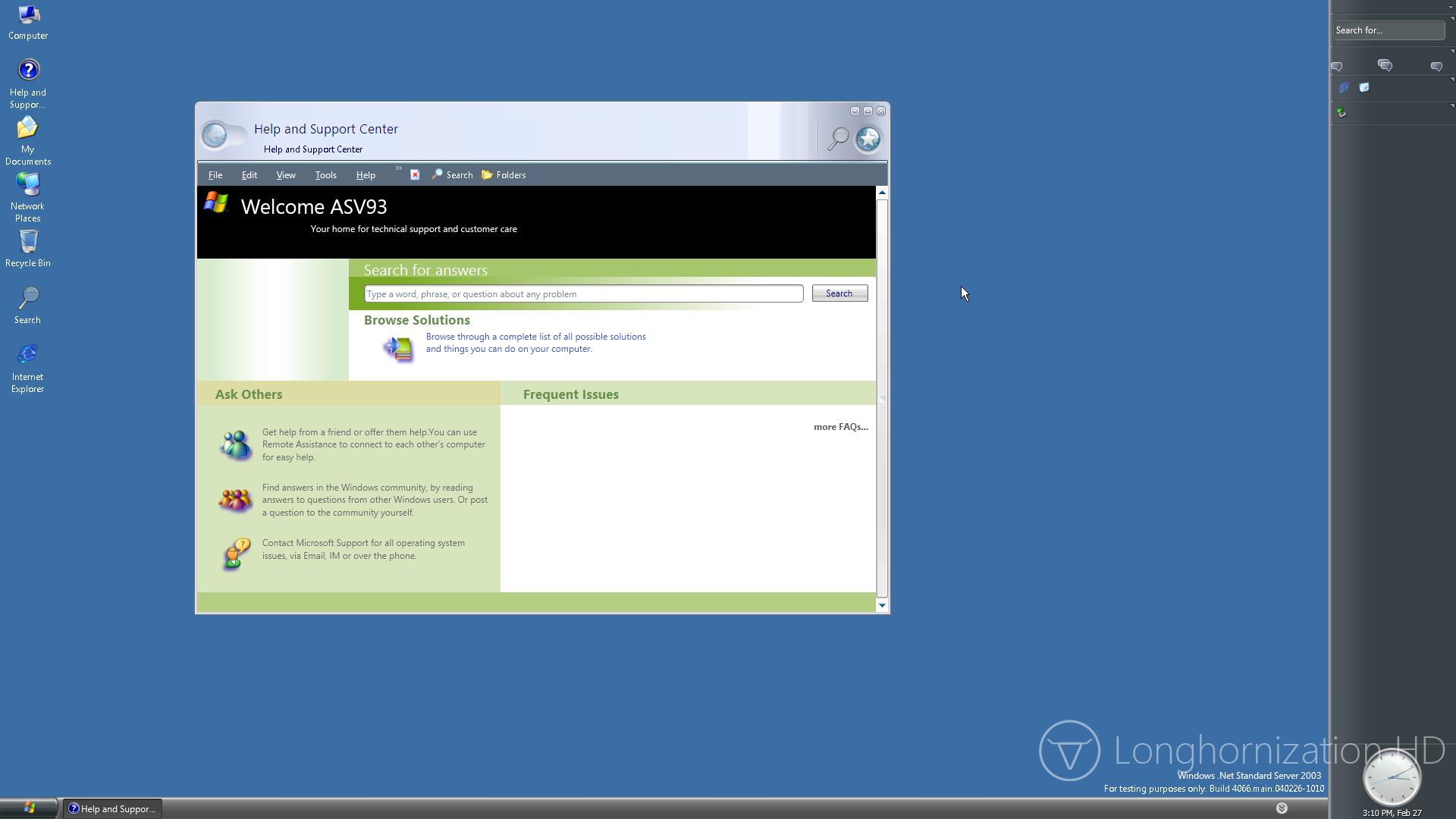
Task: Click the Windows community group icon
Action: tap(235, 500)
